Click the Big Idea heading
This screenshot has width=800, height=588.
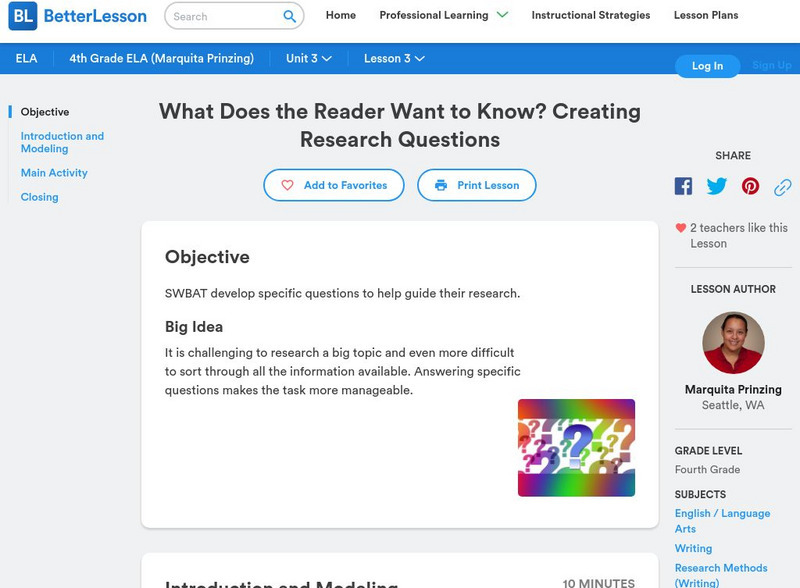coord(194,327)
